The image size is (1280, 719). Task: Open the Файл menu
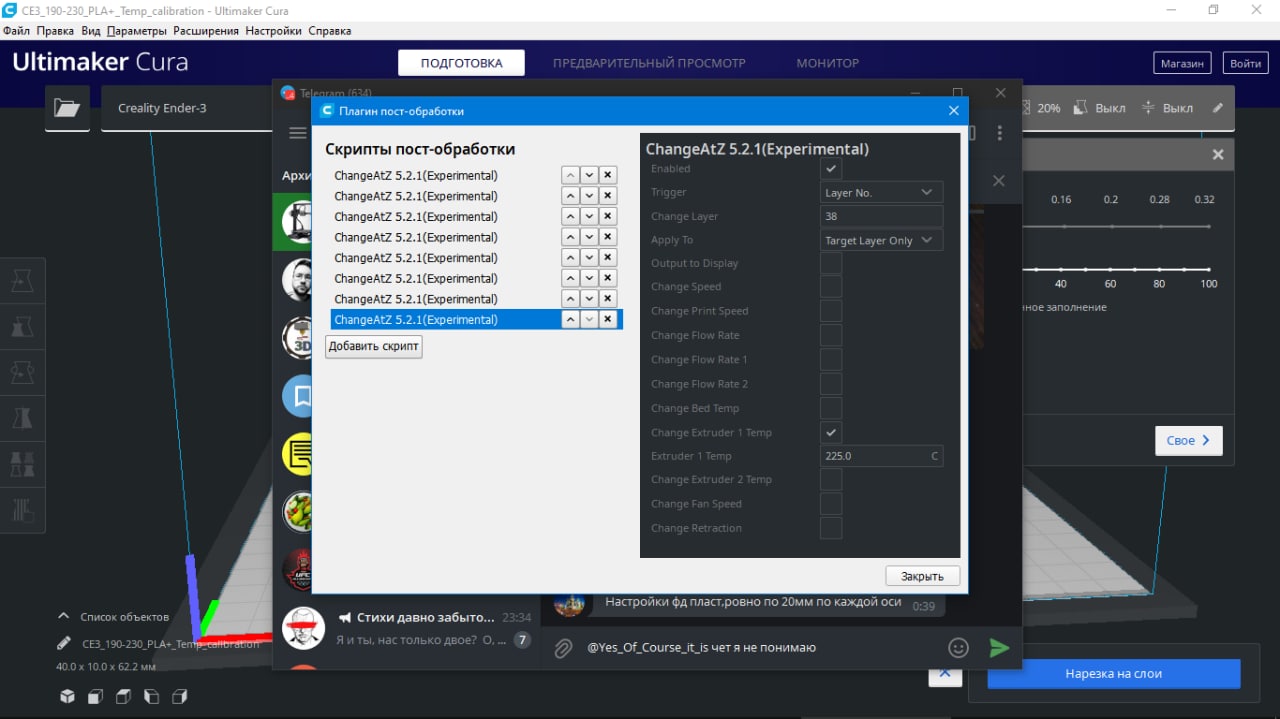pos(17,31)
